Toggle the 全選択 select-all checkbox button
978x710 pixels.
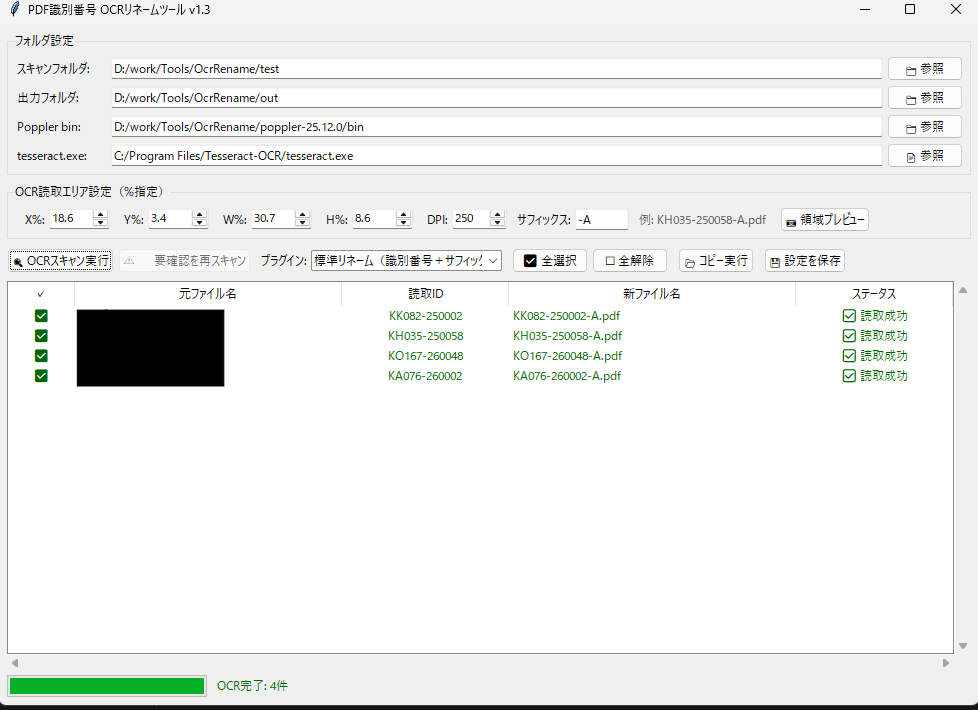550,261
